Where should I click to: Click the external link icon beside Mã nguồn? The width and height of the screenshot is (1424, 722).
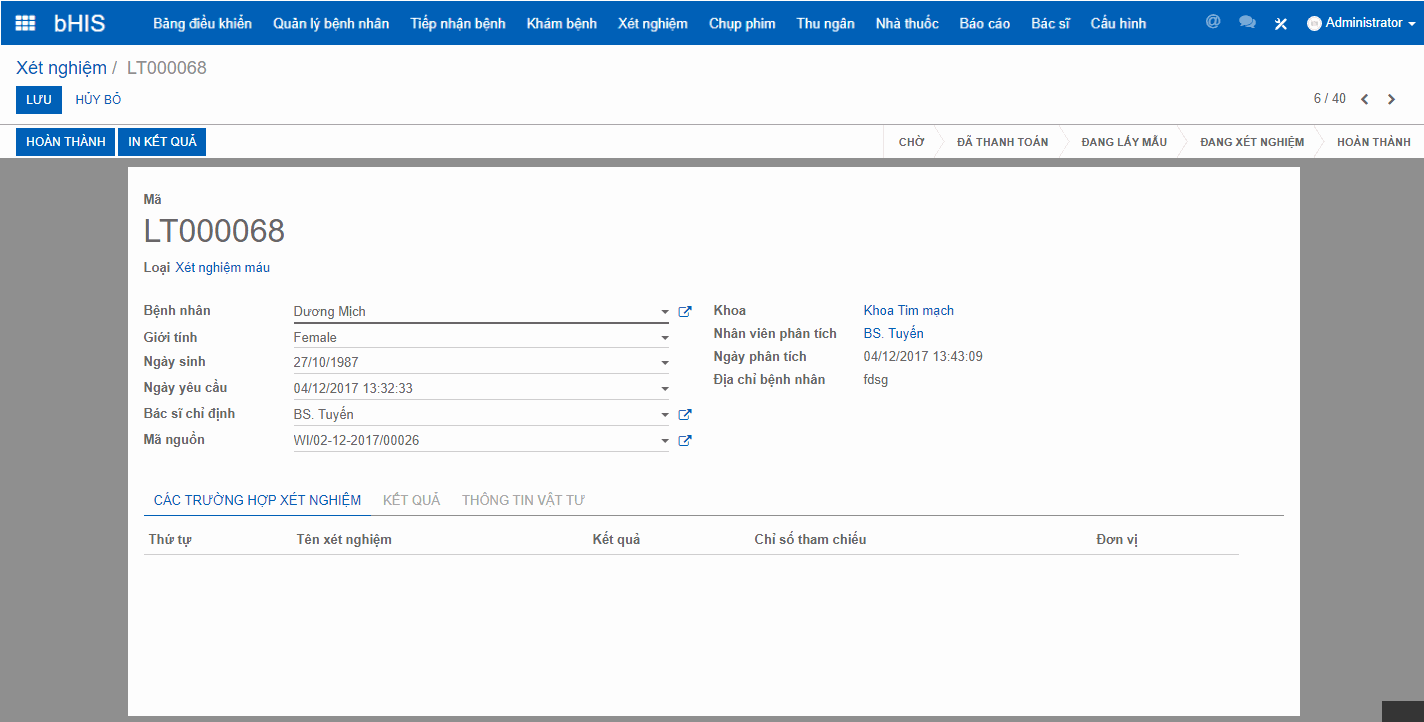coord(685,440)
